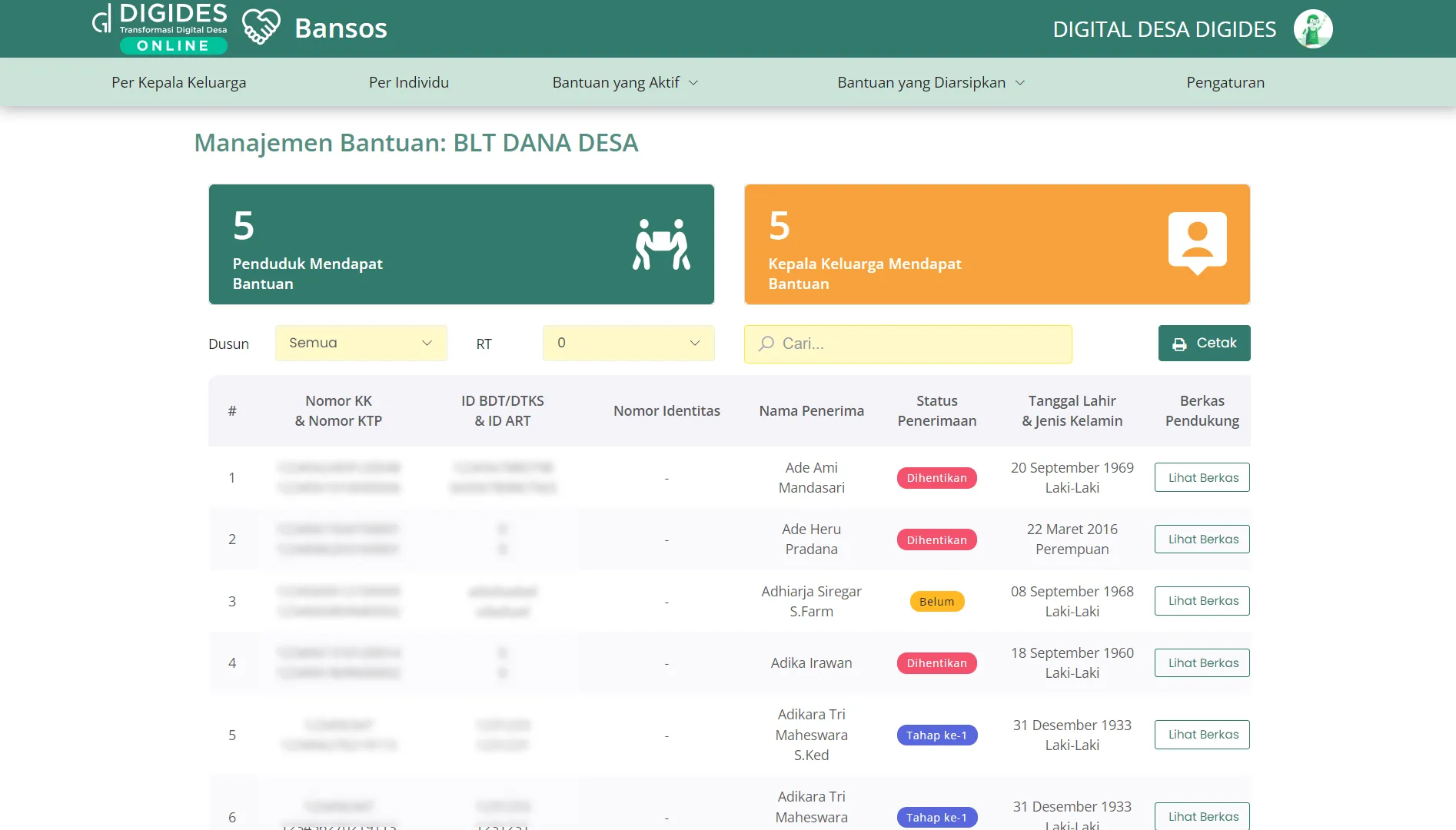Click the Penduduk Mendapat Bantuan card

[461, 244]
